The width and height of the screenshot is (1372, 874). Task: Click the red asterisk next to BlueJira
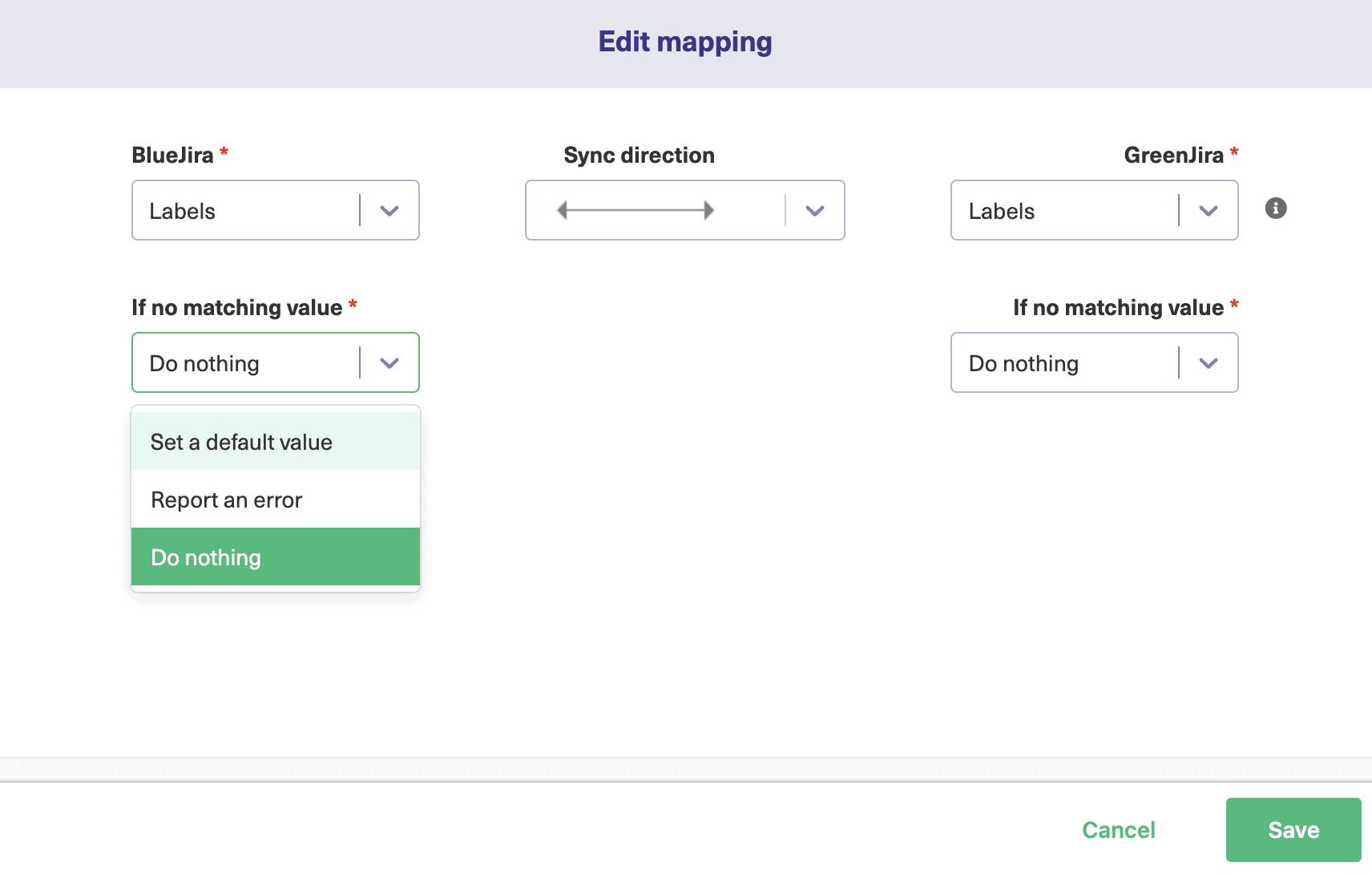tap(224, 152)
